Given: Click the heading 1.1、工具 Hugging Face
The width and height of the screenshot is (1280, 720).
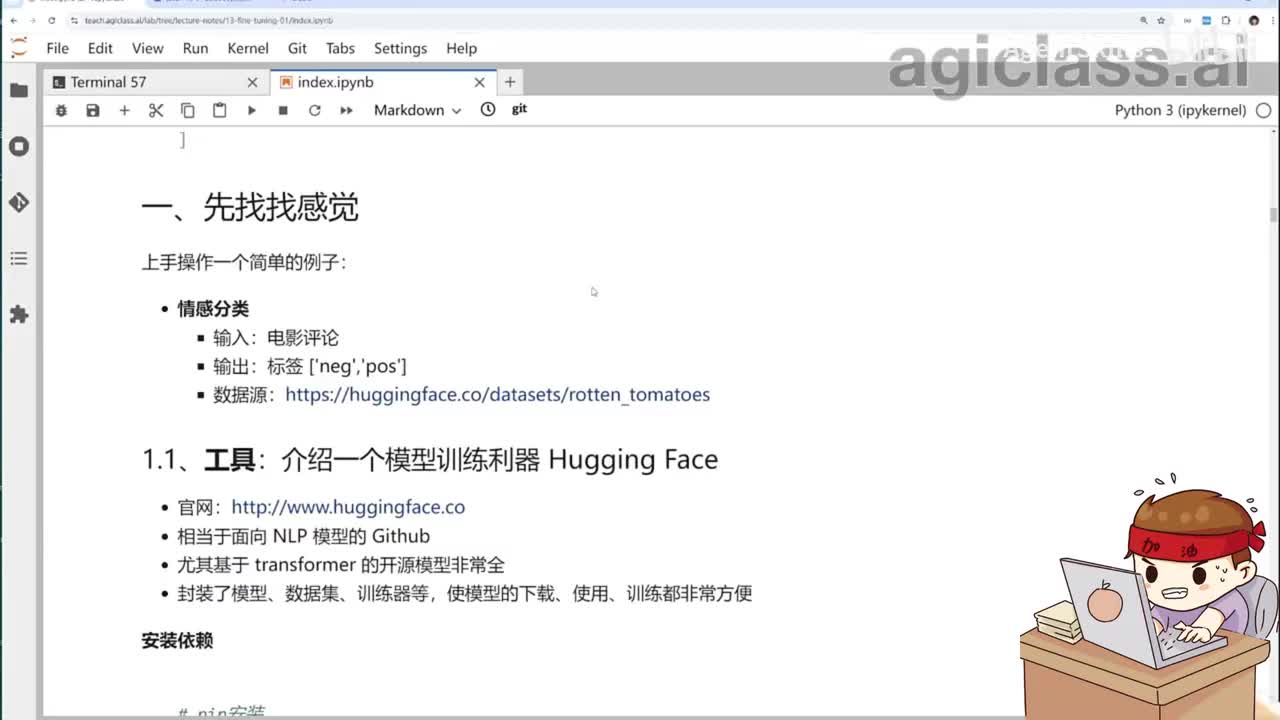Looking at the screenshot, I should point(430,459).
